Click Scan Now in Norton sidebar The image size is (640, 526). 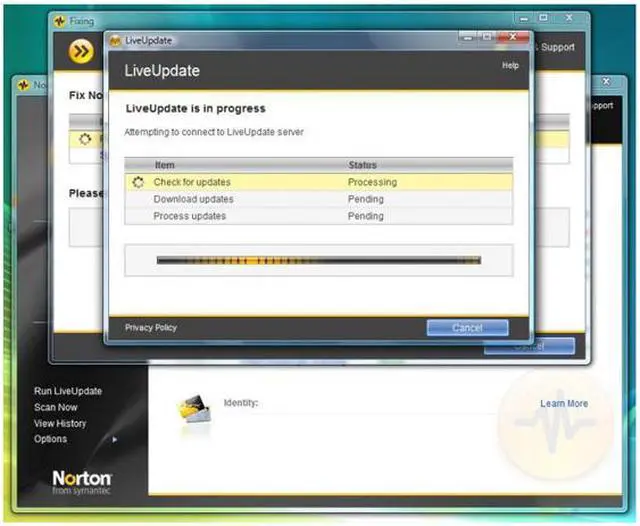pos(56,407)
